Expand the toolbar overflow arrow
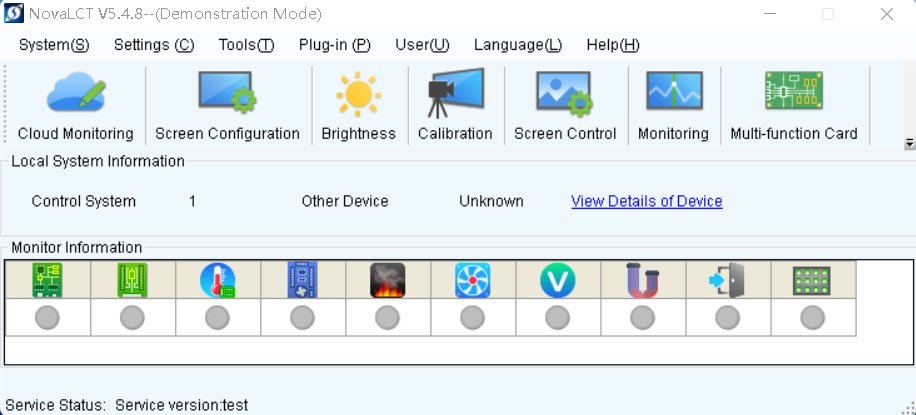 [x=909, y=143]
